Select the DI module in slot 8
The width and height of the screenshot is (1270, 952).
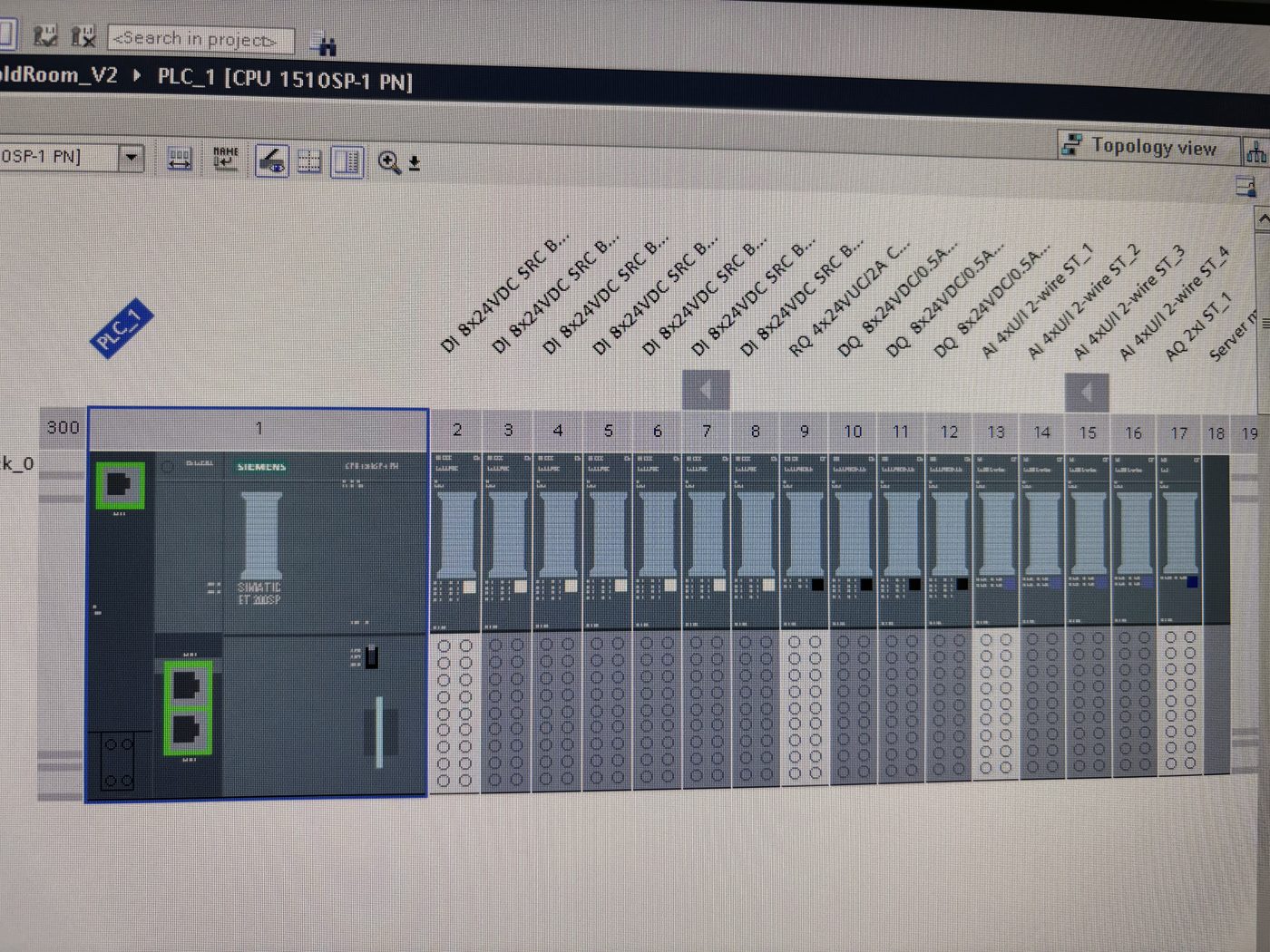pos(756,542)
